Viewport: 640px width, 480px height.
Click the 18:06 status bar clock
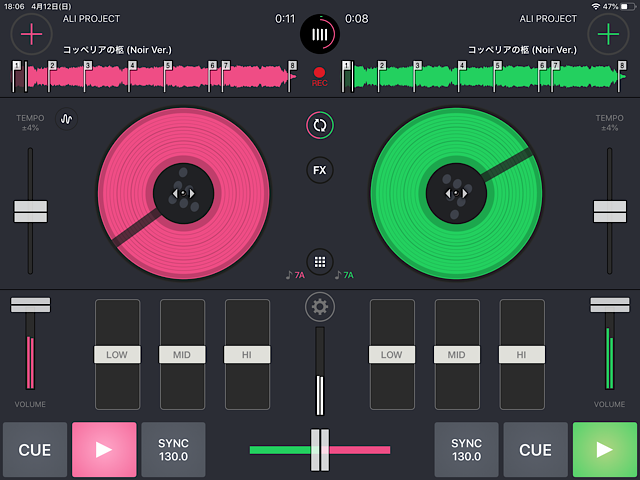[14, 7]
